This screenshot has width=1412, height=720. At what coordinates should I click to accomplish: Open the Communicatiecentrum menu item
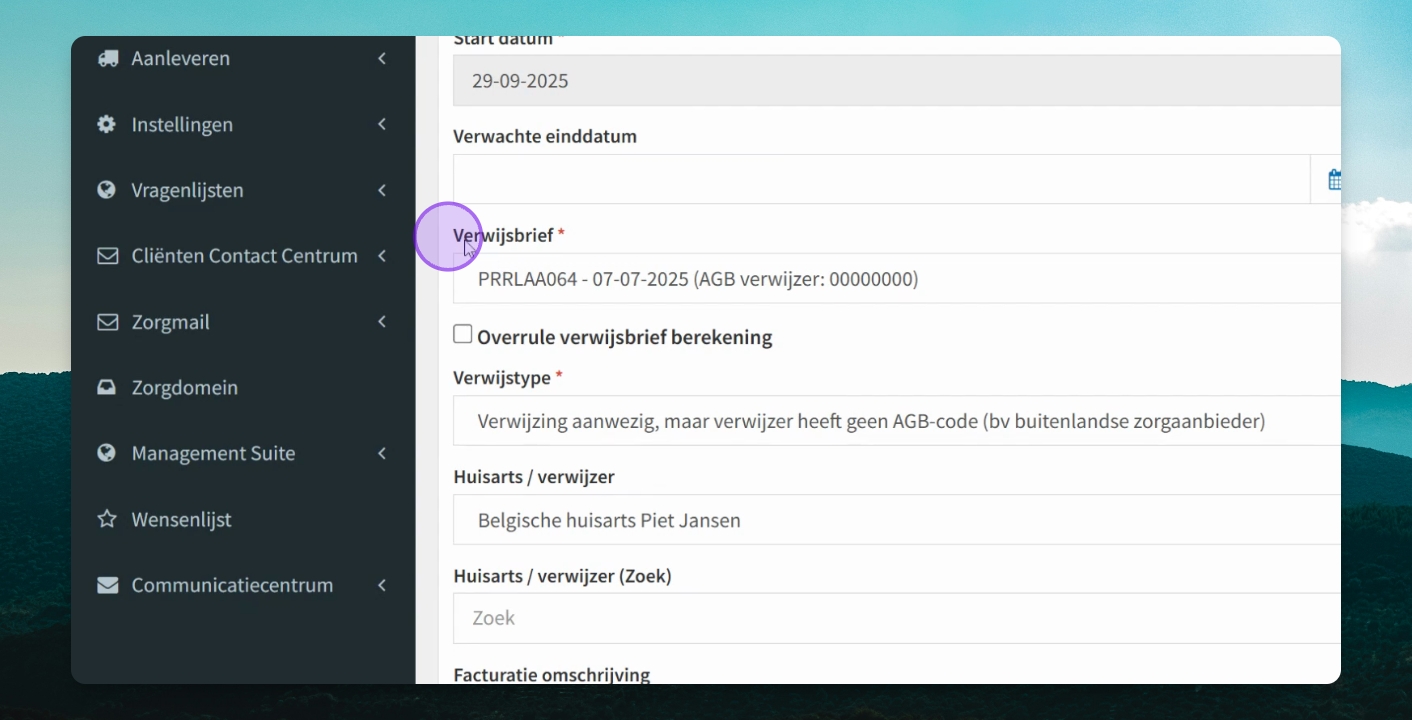pos(243,585)
